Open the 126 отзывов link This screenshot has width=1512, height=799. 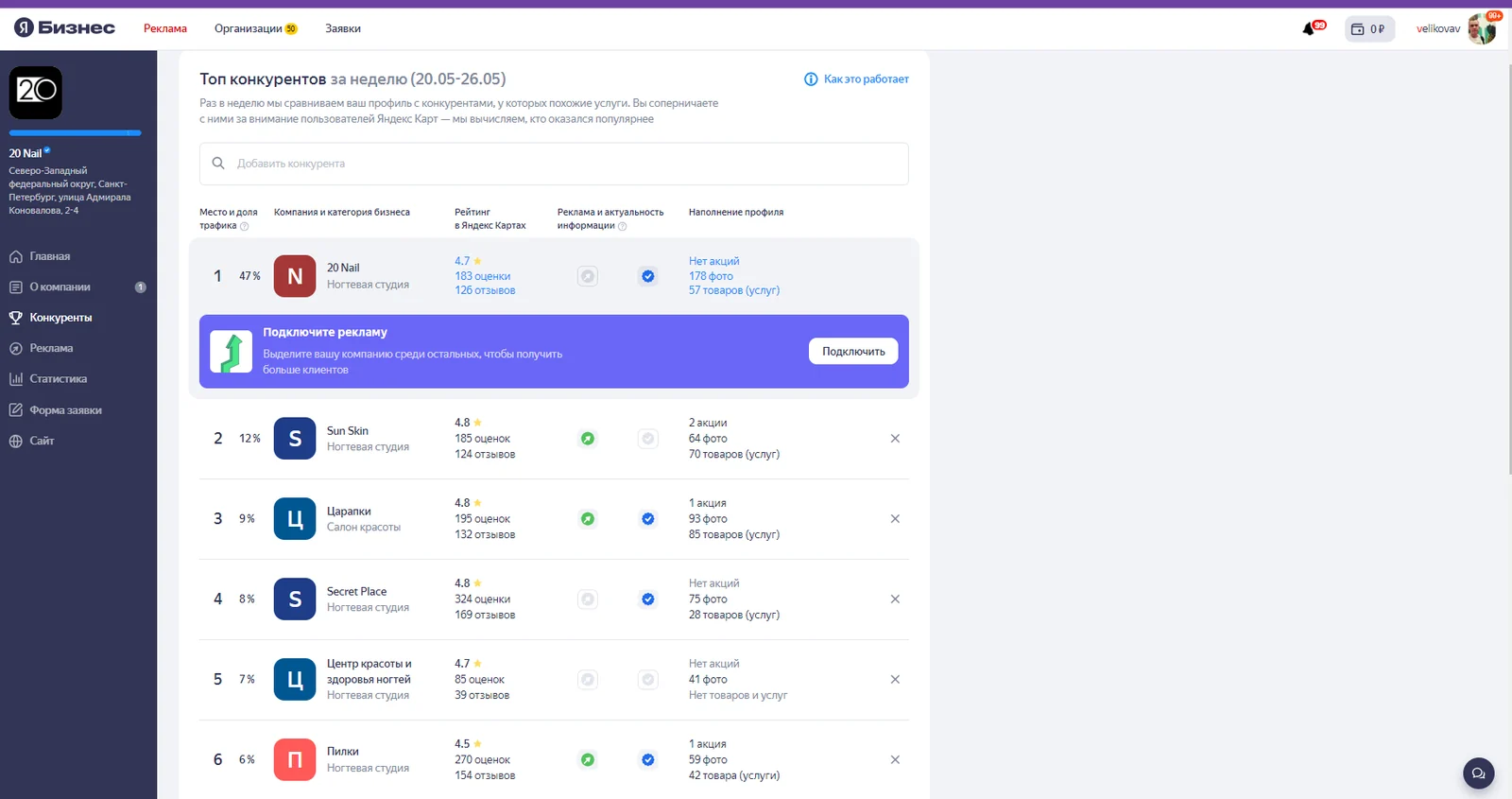[x=485, y=290]
